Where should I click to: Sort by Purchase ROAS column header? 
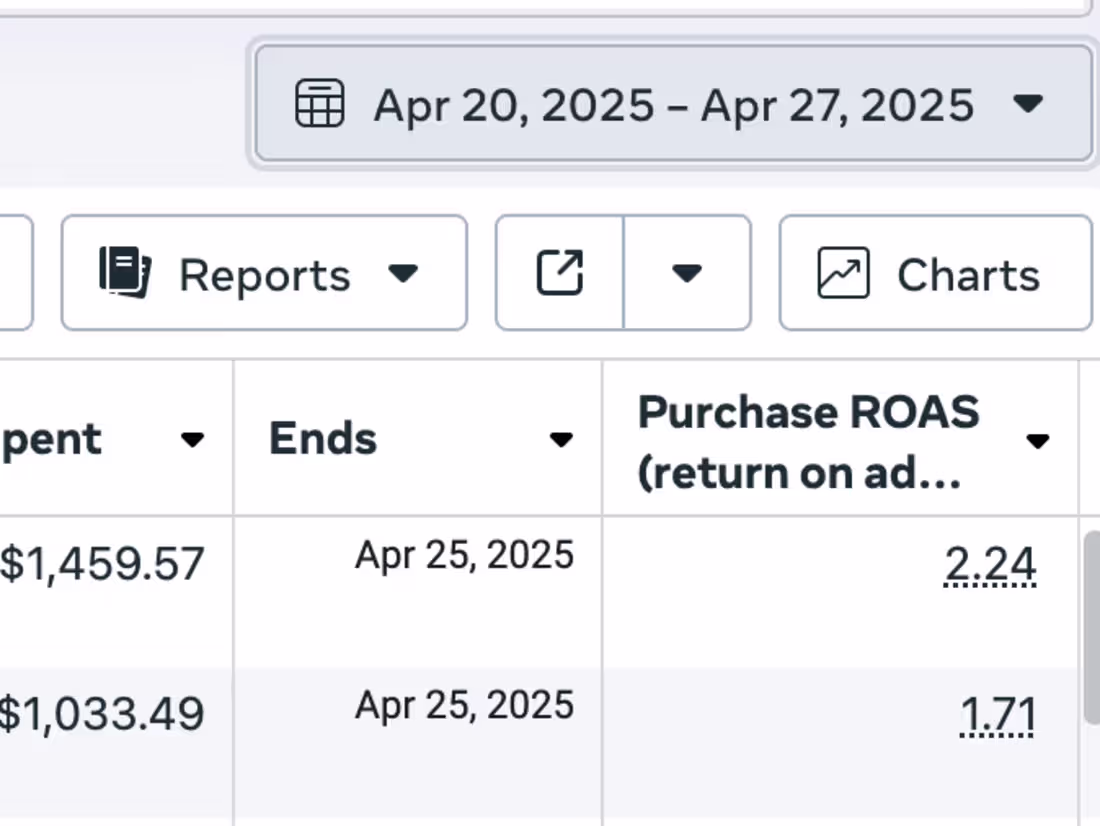pyautogui.click(x=808, y=442)
